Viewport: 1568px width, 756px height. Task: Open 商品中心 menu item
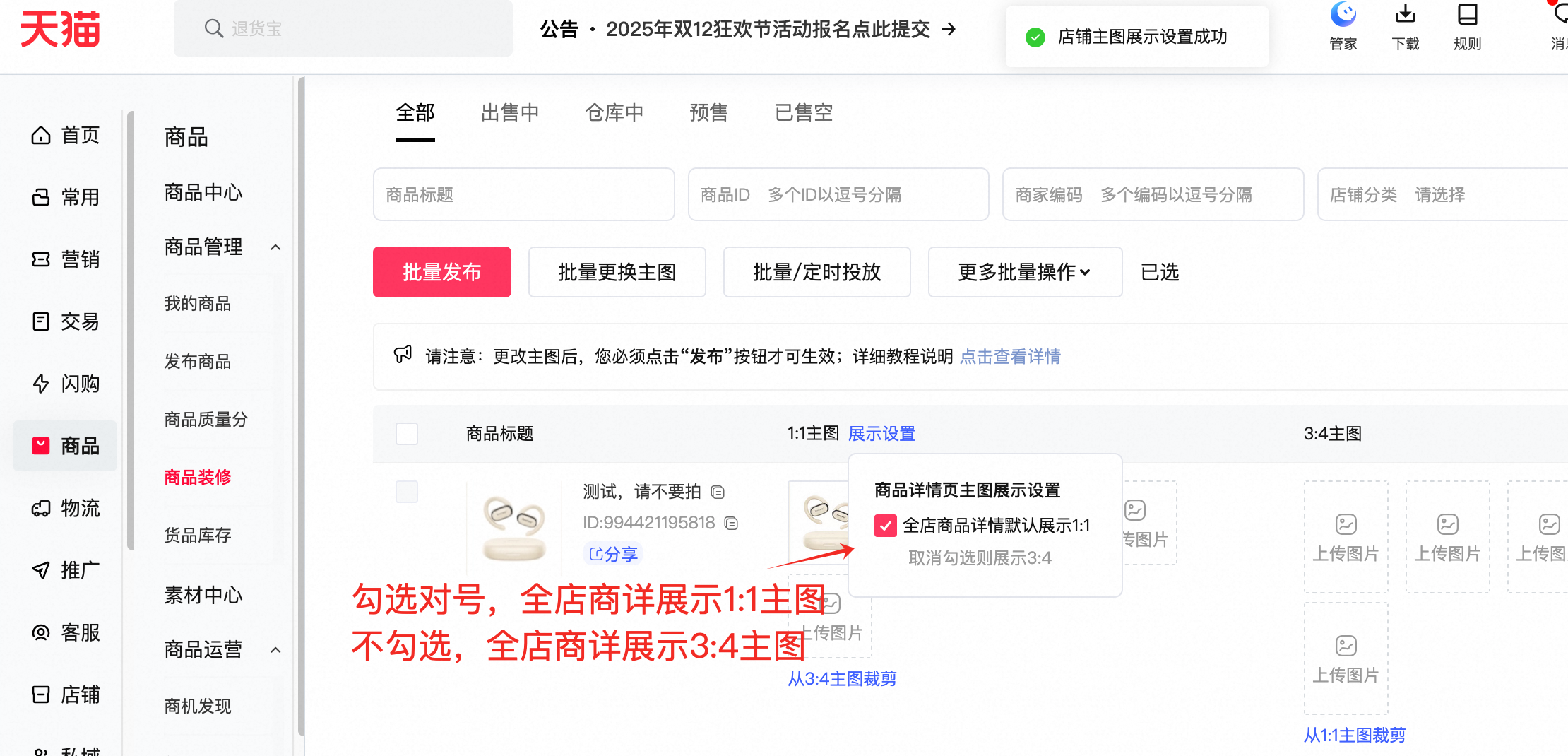203,192
